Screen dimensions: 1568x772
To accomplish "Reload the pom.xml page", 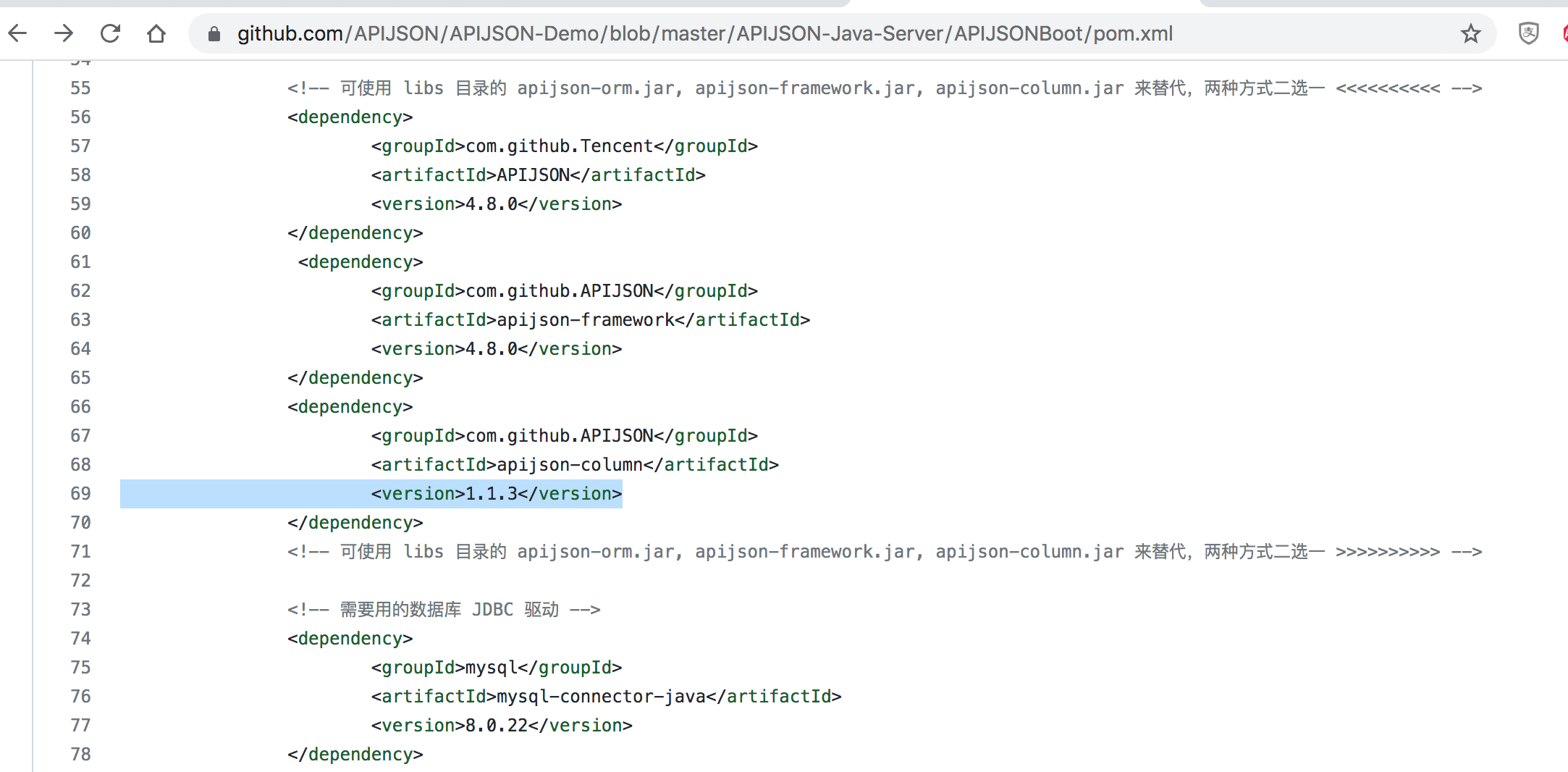I will [110, 33].
